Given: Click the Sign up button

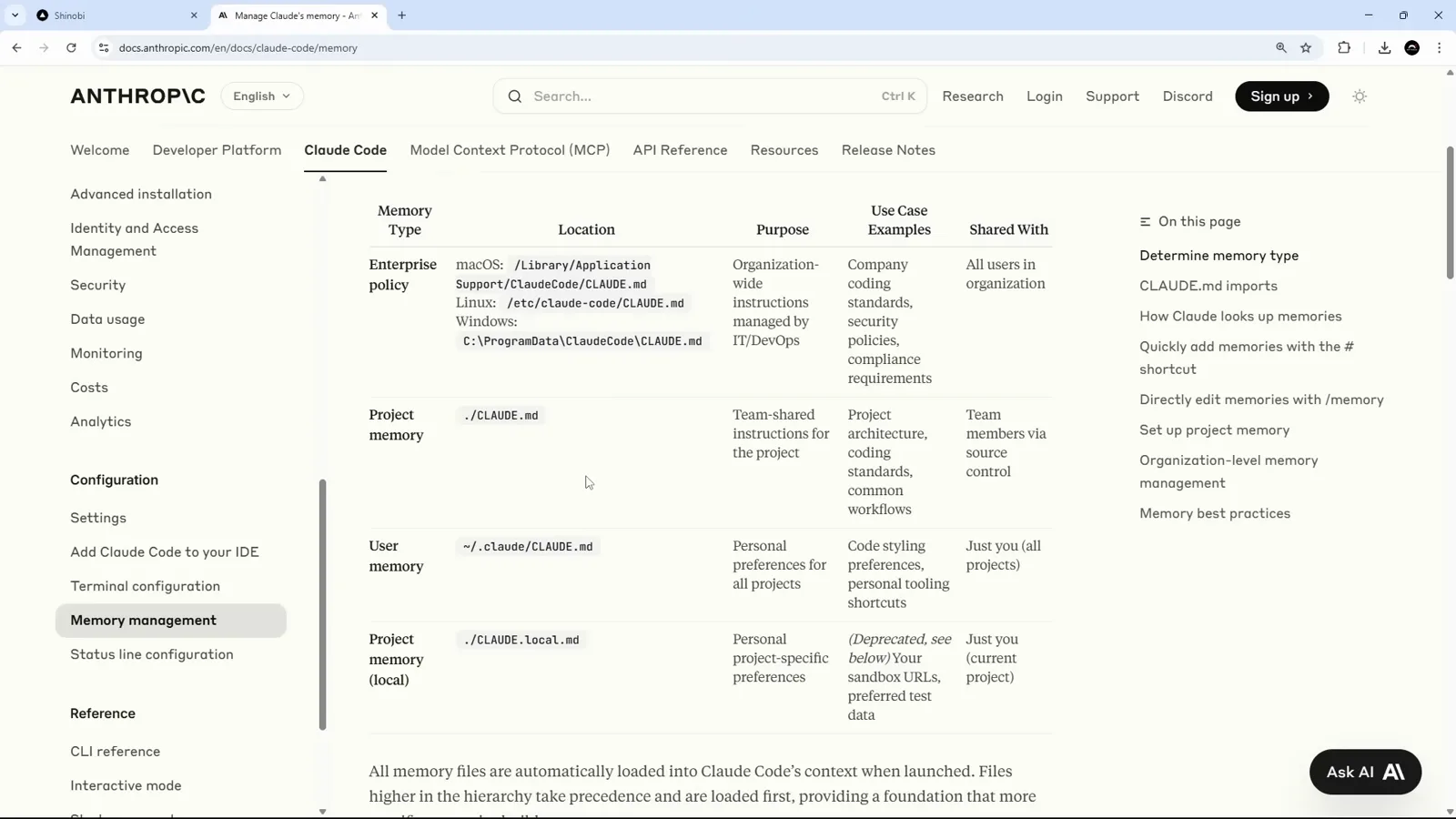Looking at the screenshot, I should click(x=1281, y=96).
